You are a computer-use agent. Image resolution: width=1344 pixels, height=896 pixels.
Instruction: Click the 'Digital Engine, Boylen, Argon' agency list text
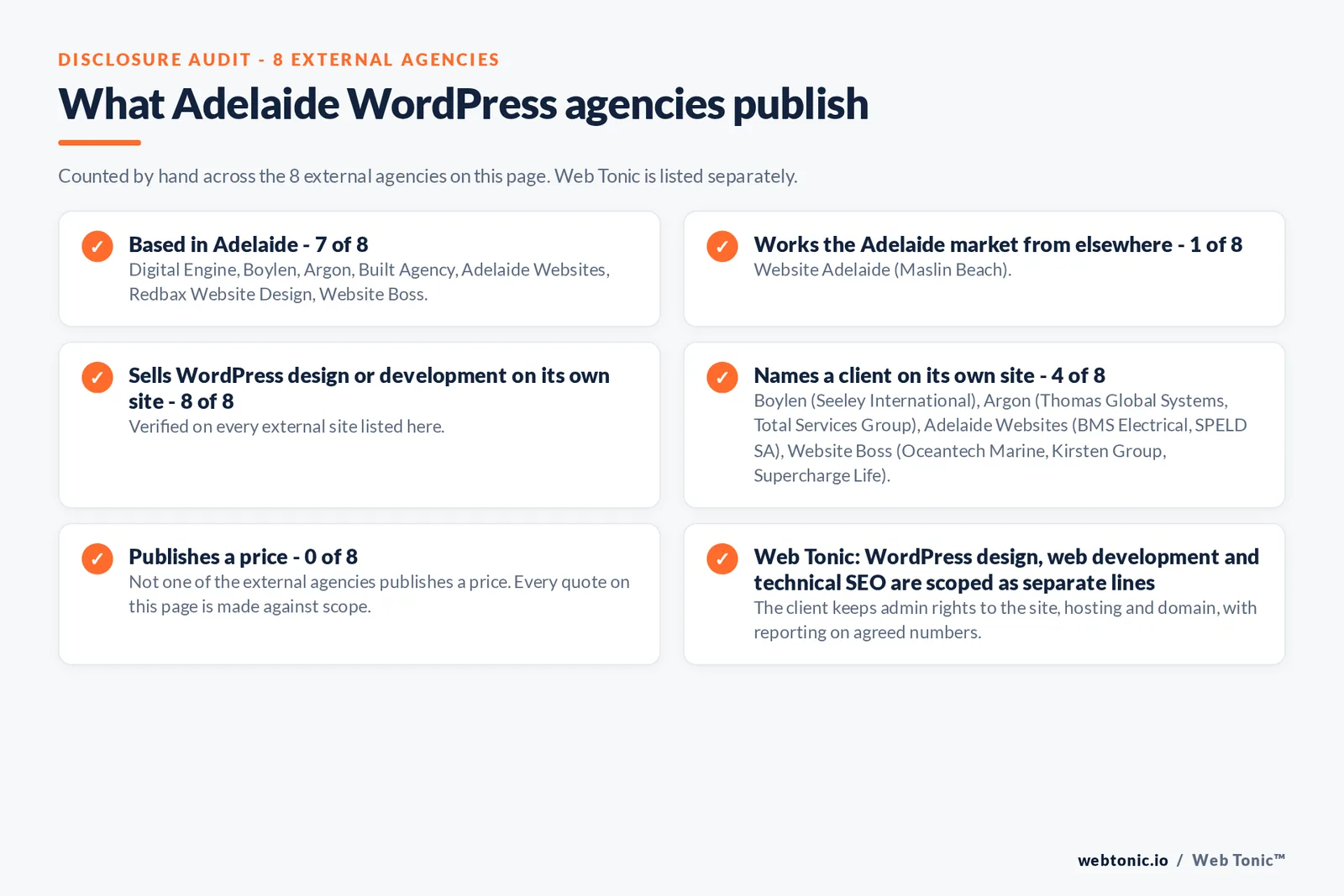pyautogui.click(x=370, y=281)
